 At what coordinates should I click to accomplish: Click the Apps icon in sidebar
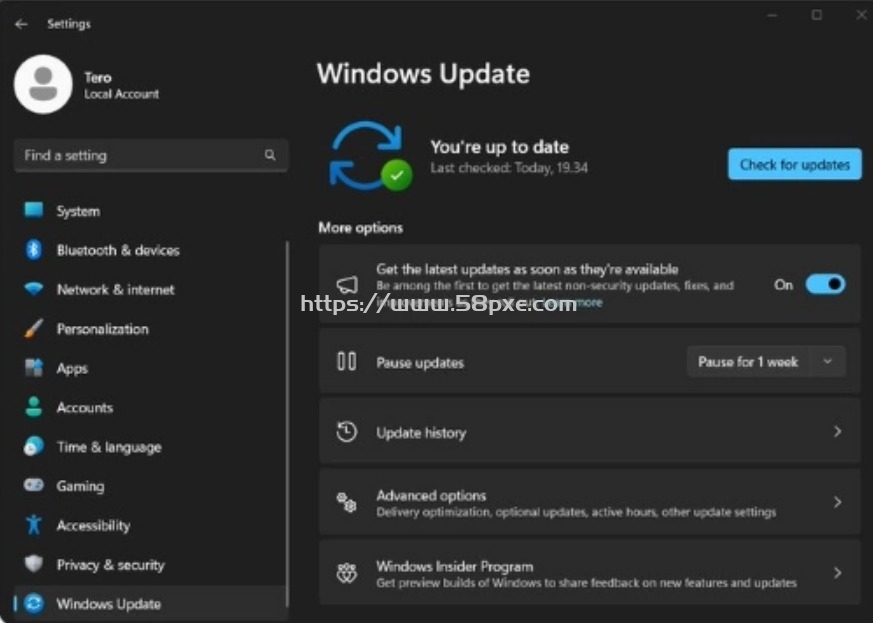[33, 367]
